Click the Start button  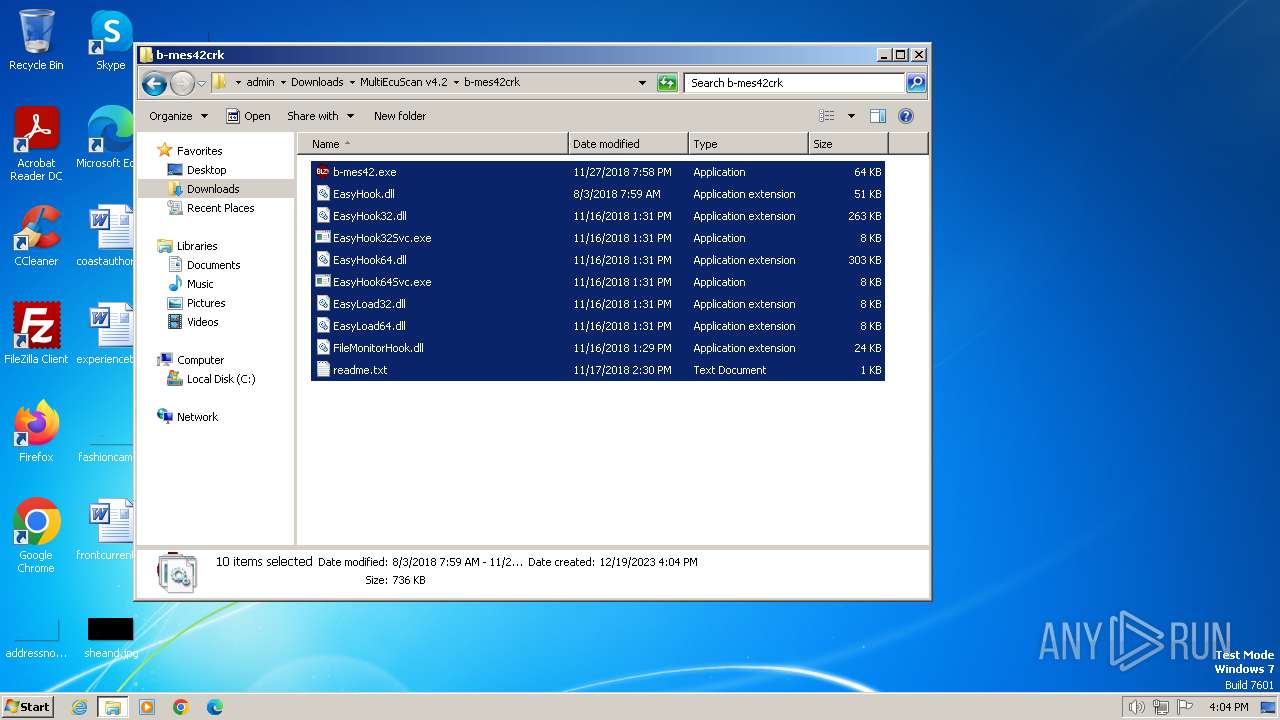click(27, 706)
